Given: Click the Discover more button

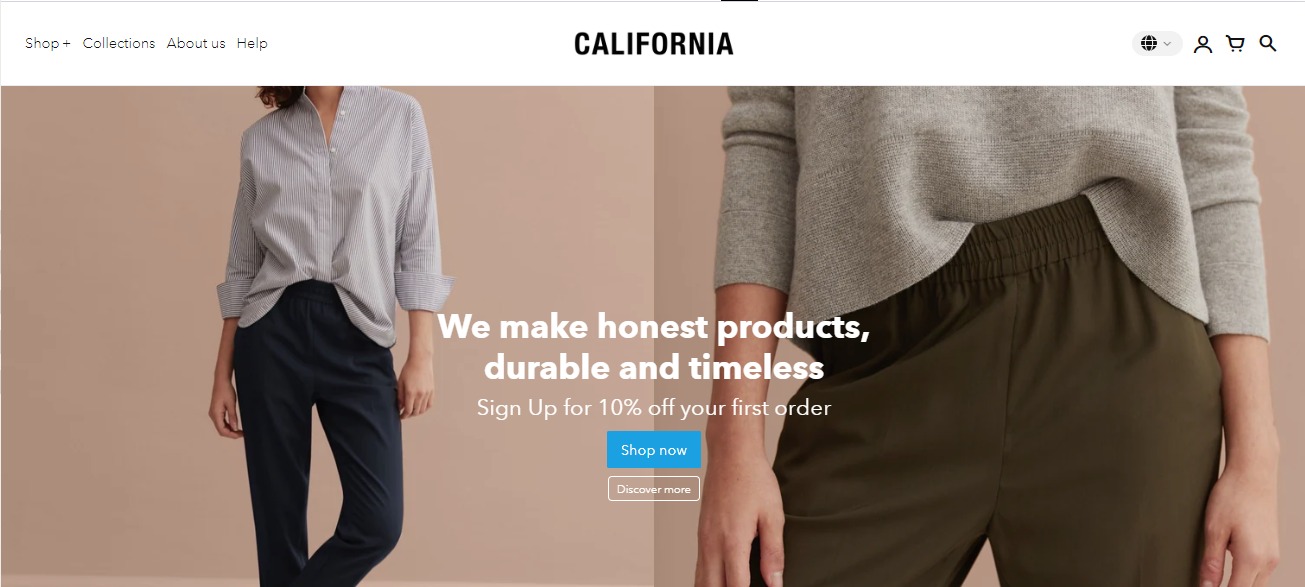Looking at the screenshot, I should pos(654,489).
